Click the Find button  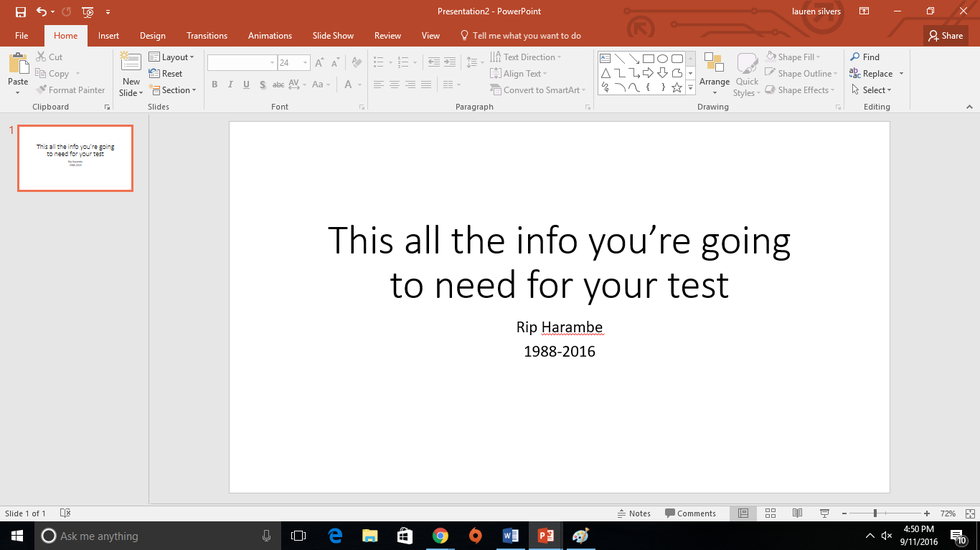[865, 57]
